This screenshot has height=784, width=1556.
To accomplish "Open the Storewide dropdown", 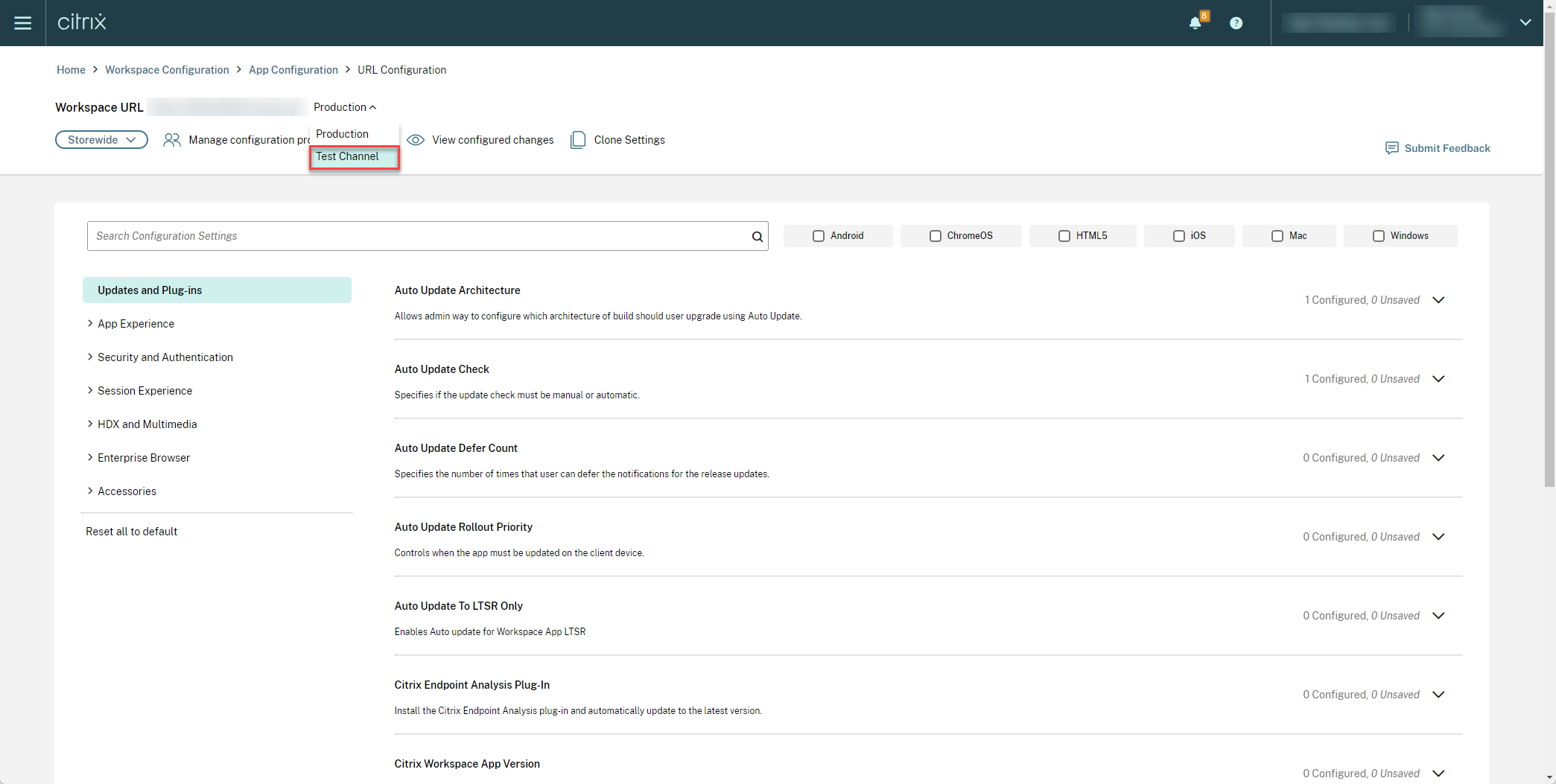I will [x=101, y=140].
